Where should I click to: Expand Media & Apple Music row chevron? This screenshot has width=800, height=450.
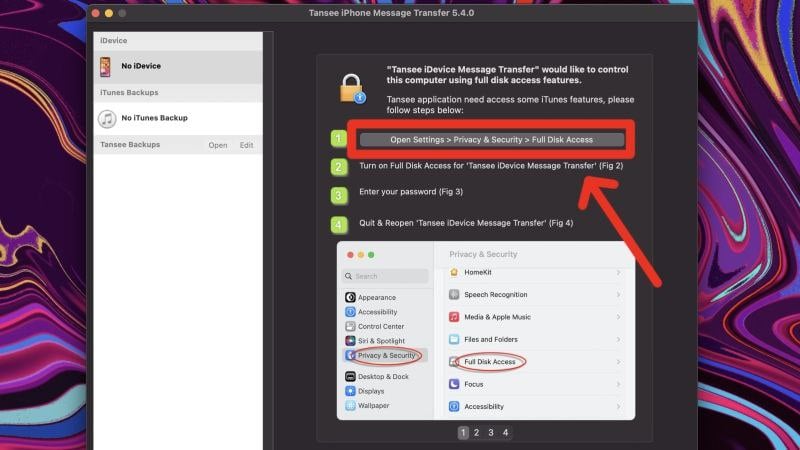(x=618, y=317)
